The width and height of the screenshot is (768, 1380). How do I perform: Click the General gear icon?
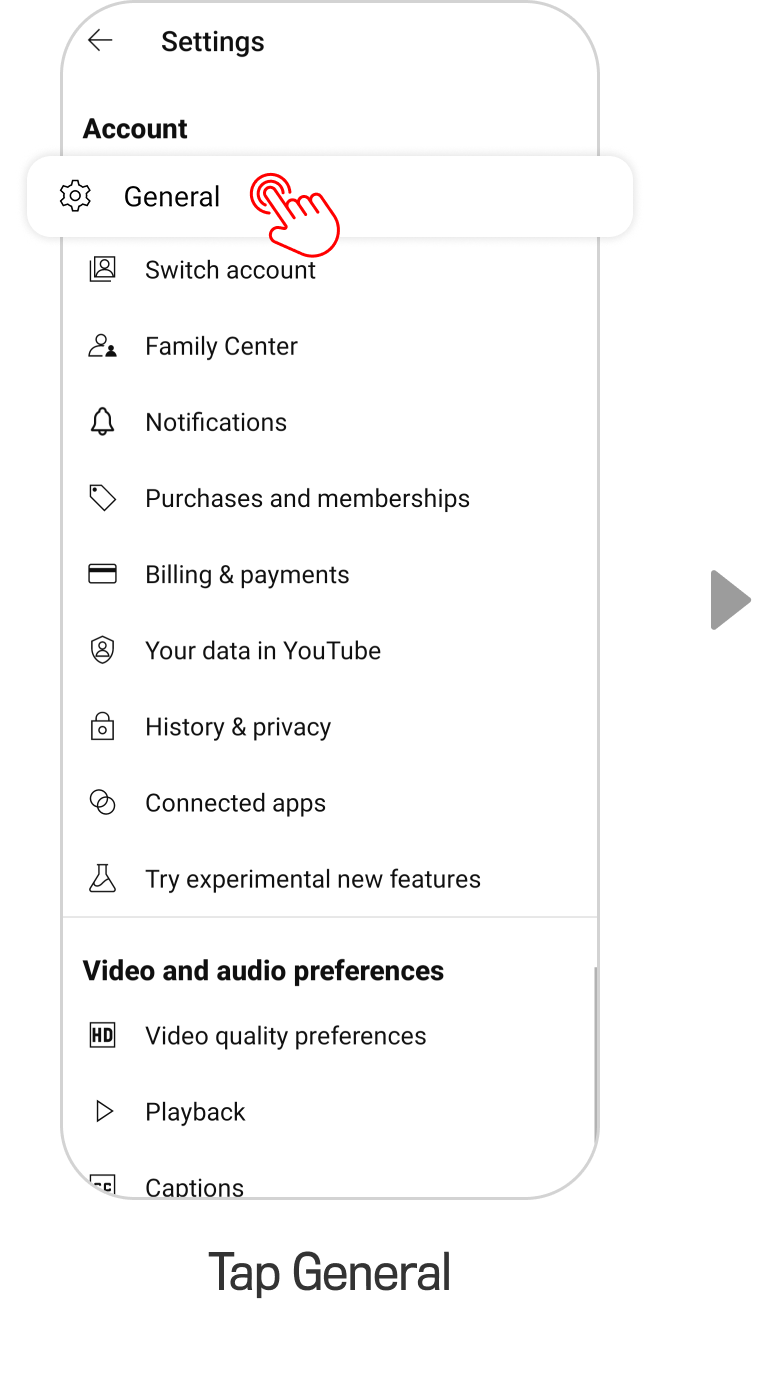[x=75, y=196]
